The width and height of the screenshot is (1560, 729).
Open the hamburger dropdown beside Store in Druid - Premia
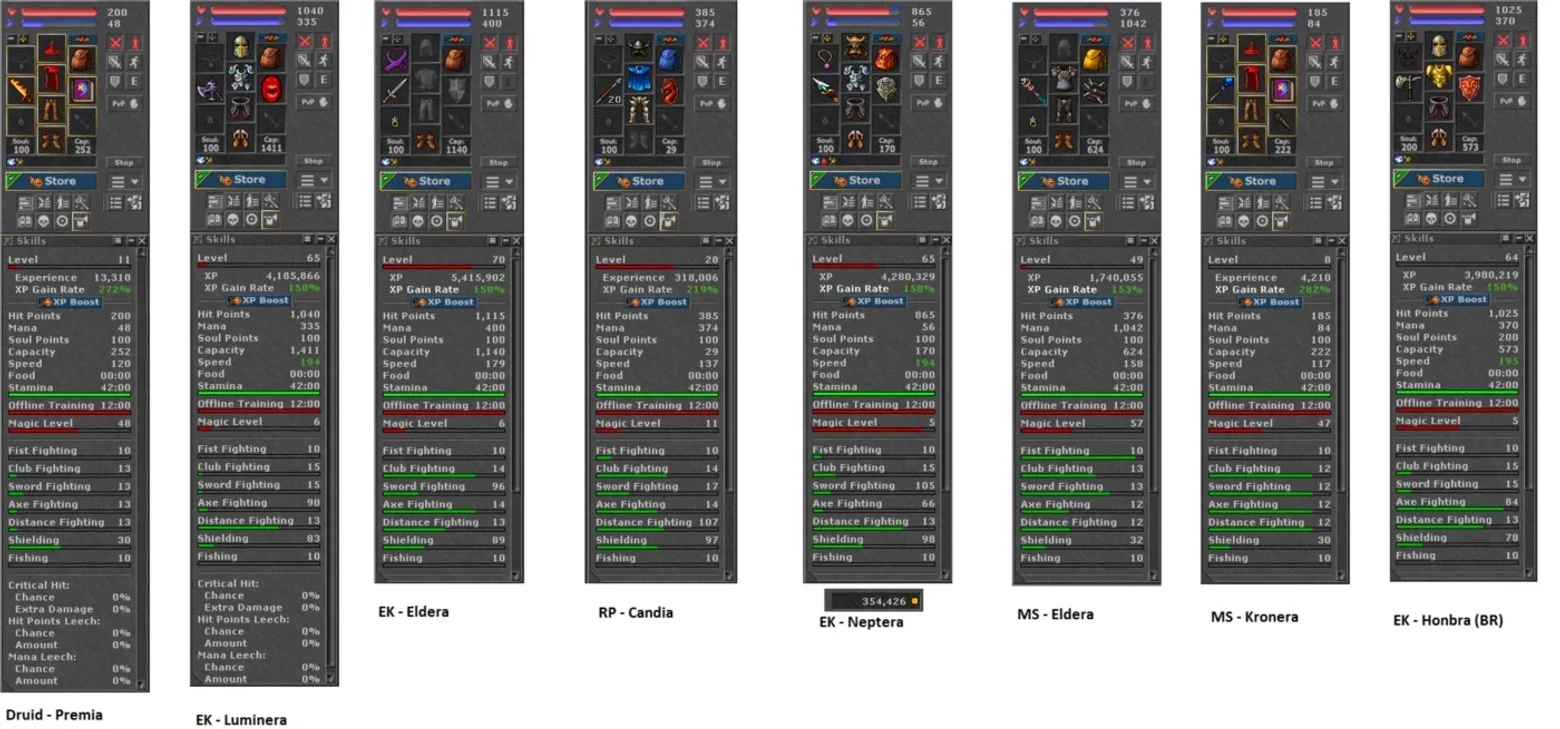[124, 182]
